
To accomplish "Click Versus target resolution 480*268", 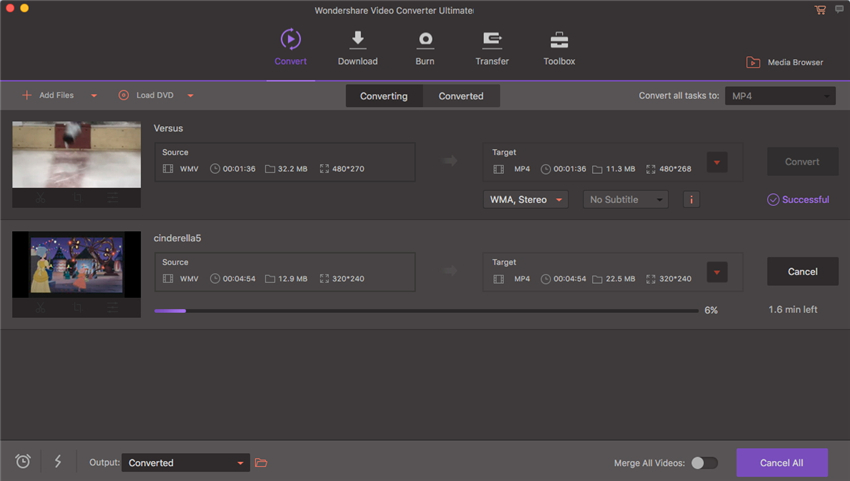I will (x=669, y=169).
